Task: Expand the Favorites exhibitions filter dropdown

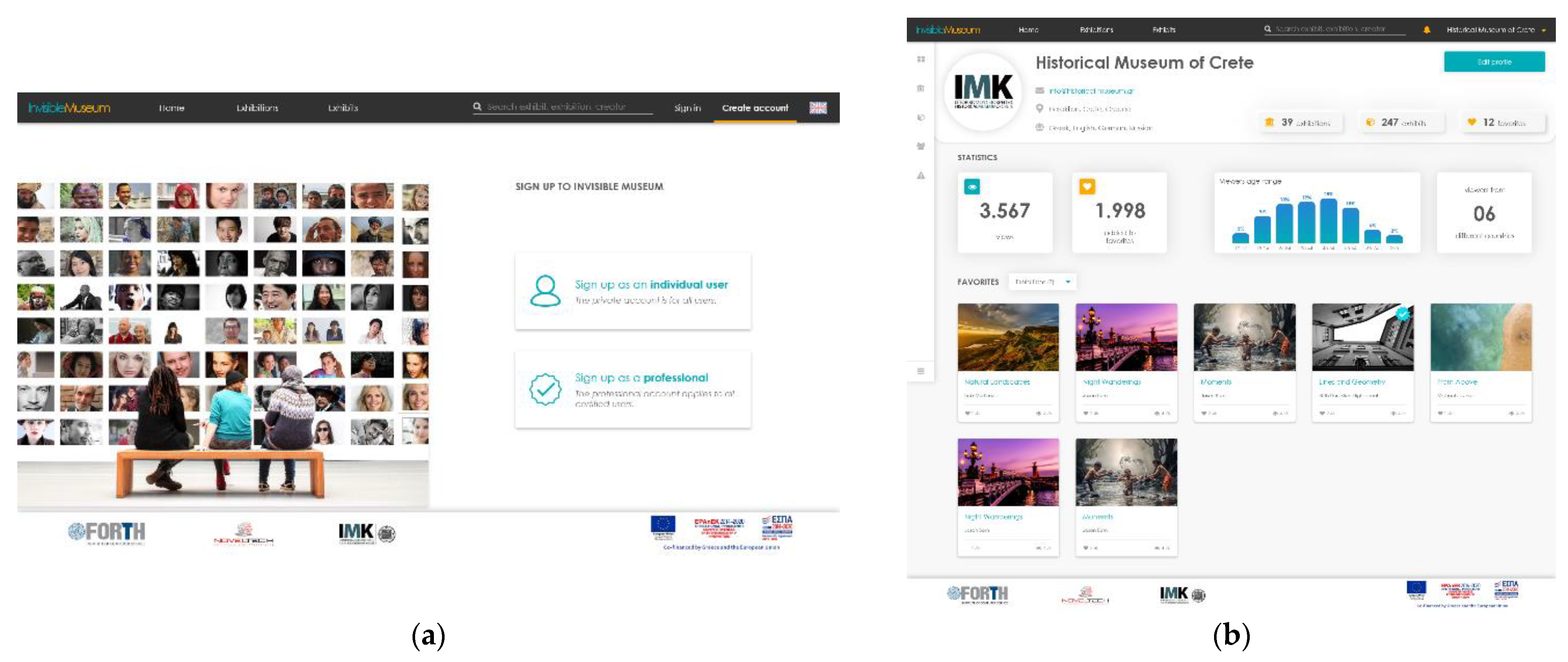Action: pos(1043,282)
